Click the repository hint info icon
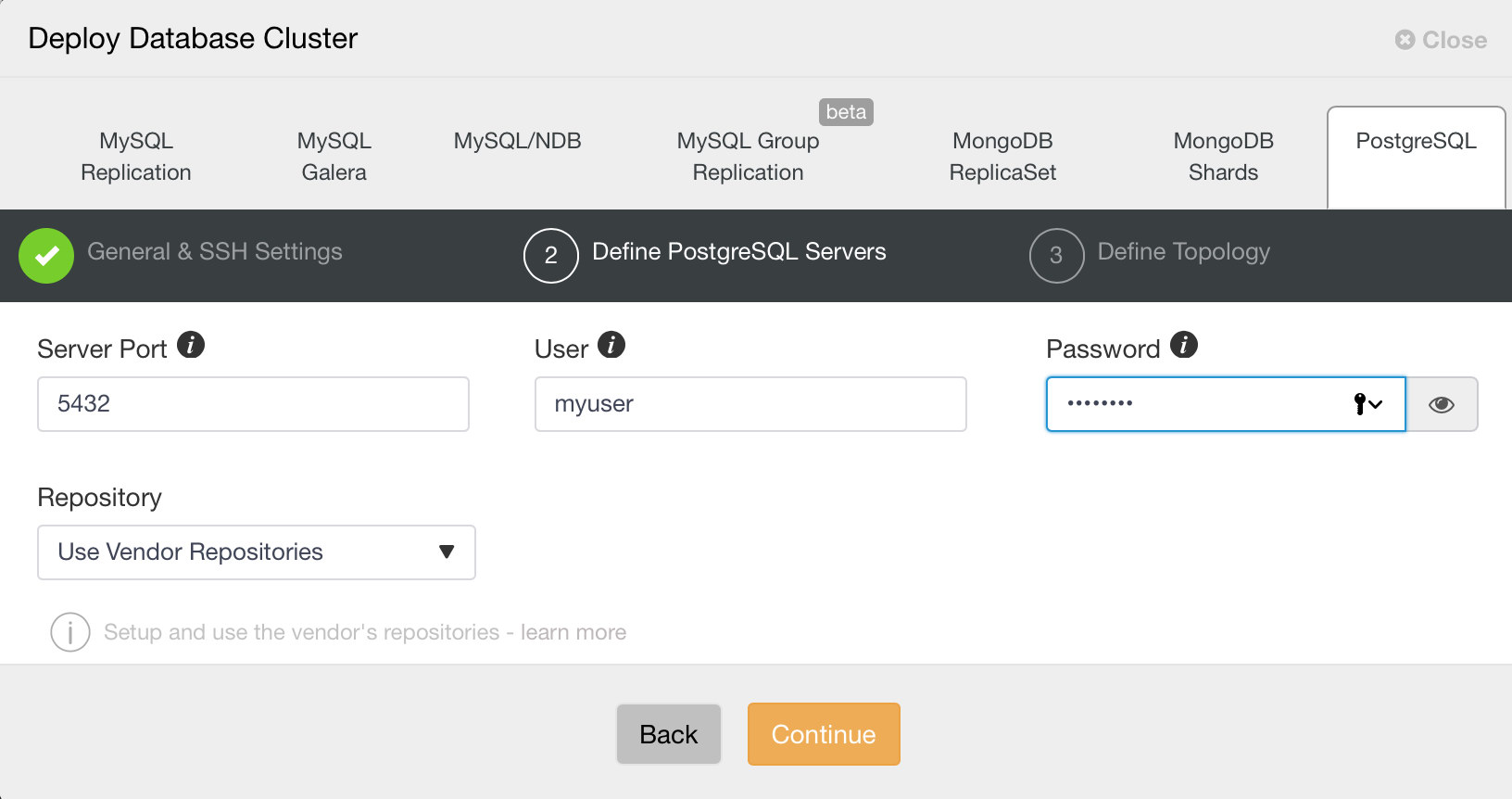Viewport: 1512px width, 799px height. click(70, 632)
